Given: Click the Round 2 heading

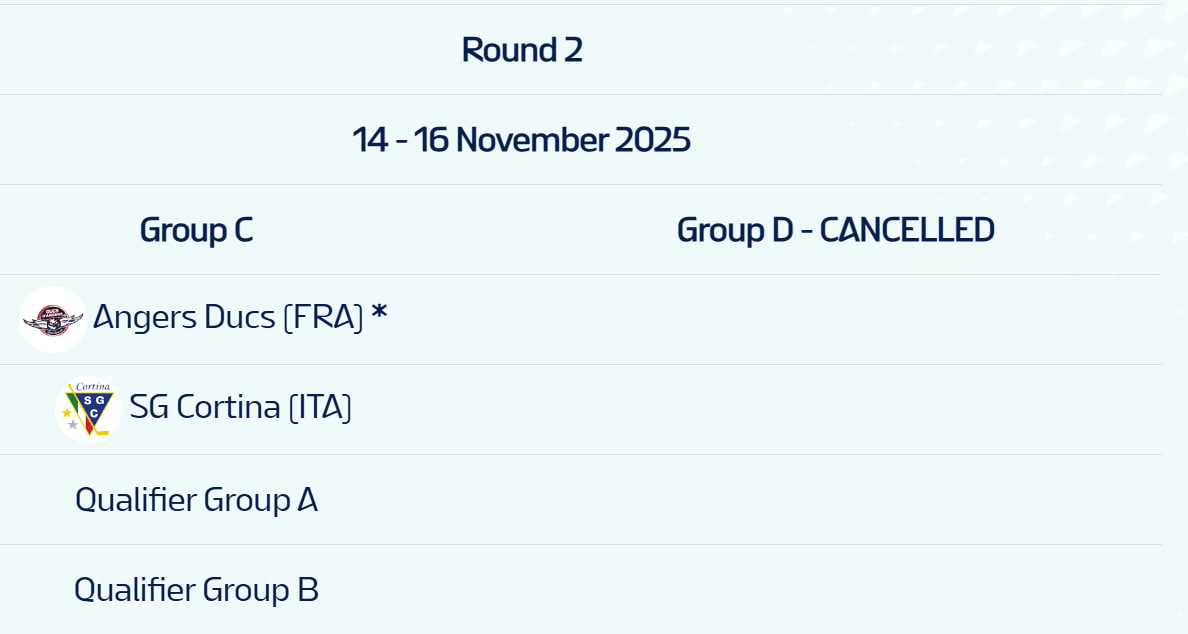Looking at the screenshot, I should pos(521,50).
